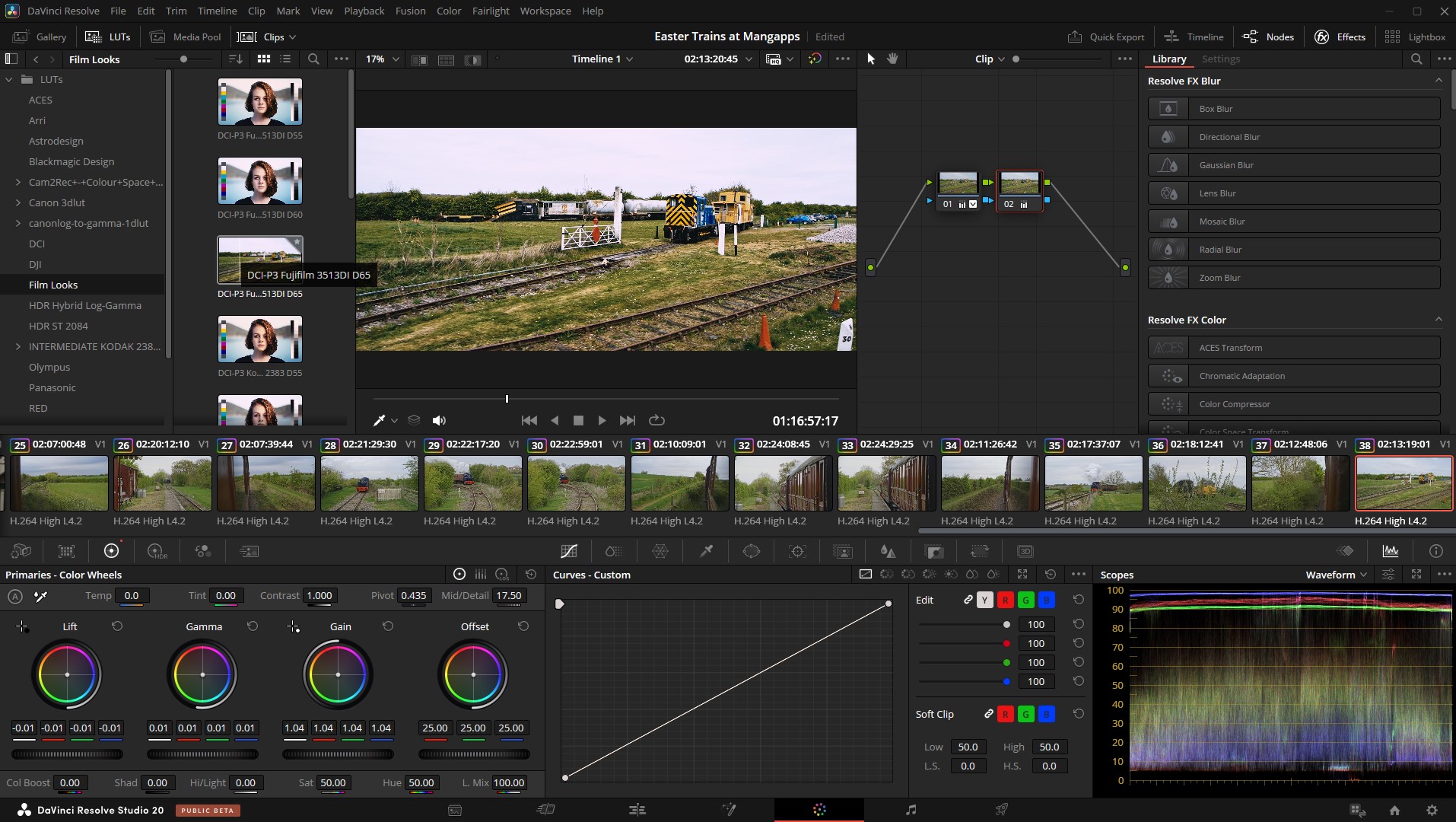This screenshot has height=822, width=1456.
Task: Select the hand pan tool in node editor
Action: 892,59
